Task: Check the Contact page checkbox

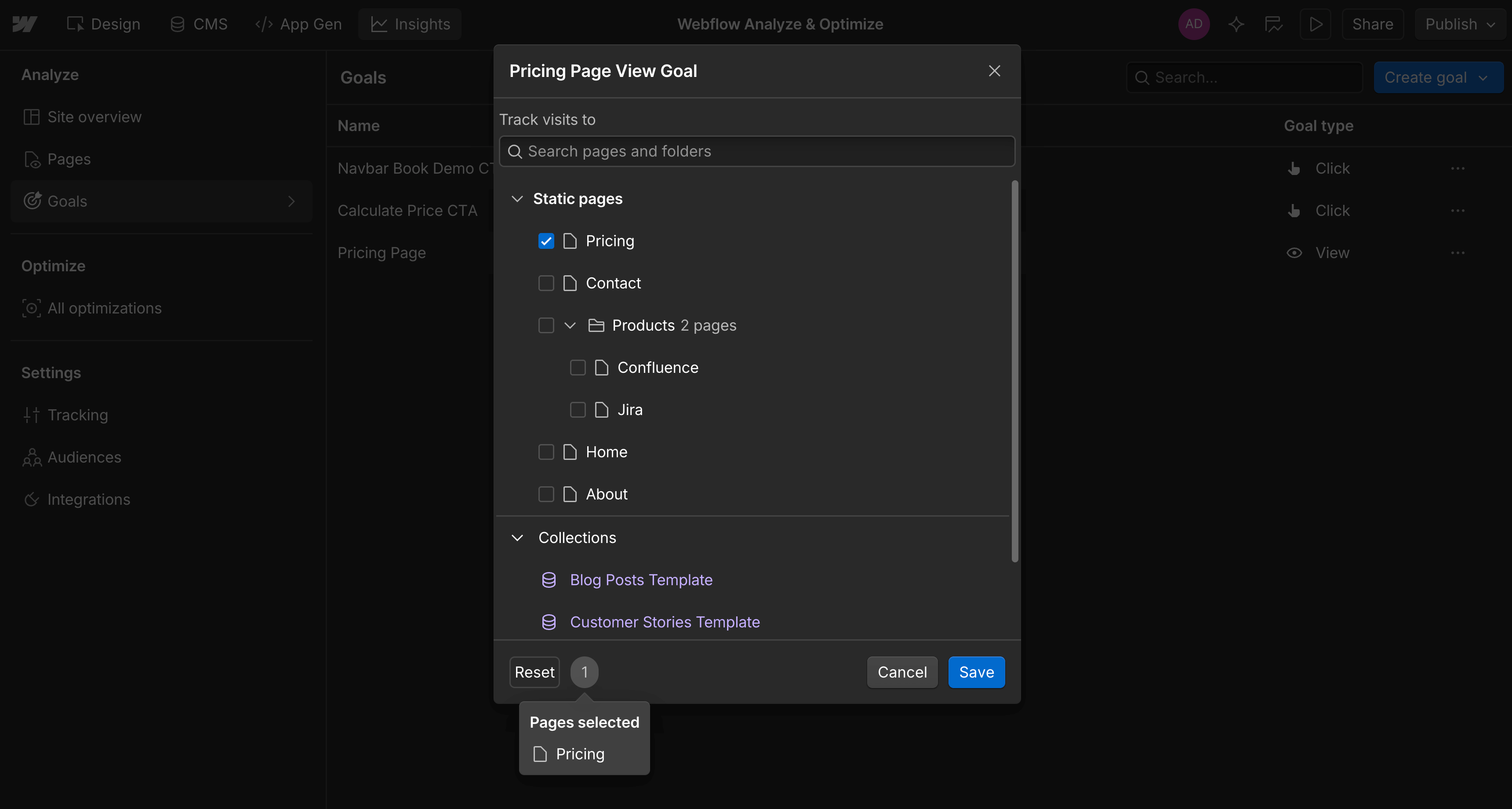Action: [546, 282]
